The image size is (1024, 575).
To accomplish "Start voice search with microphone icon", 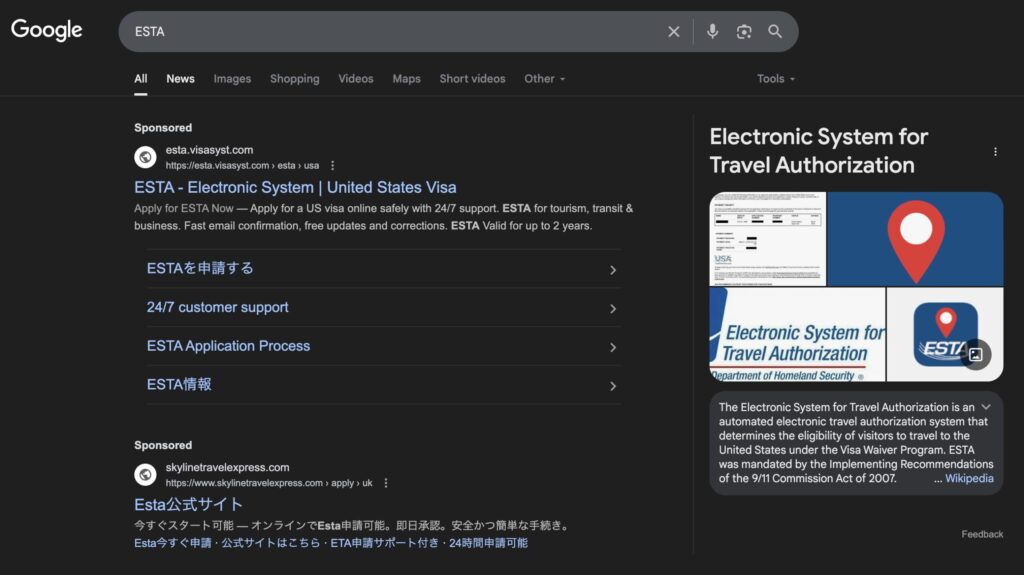I will (712, 32).
